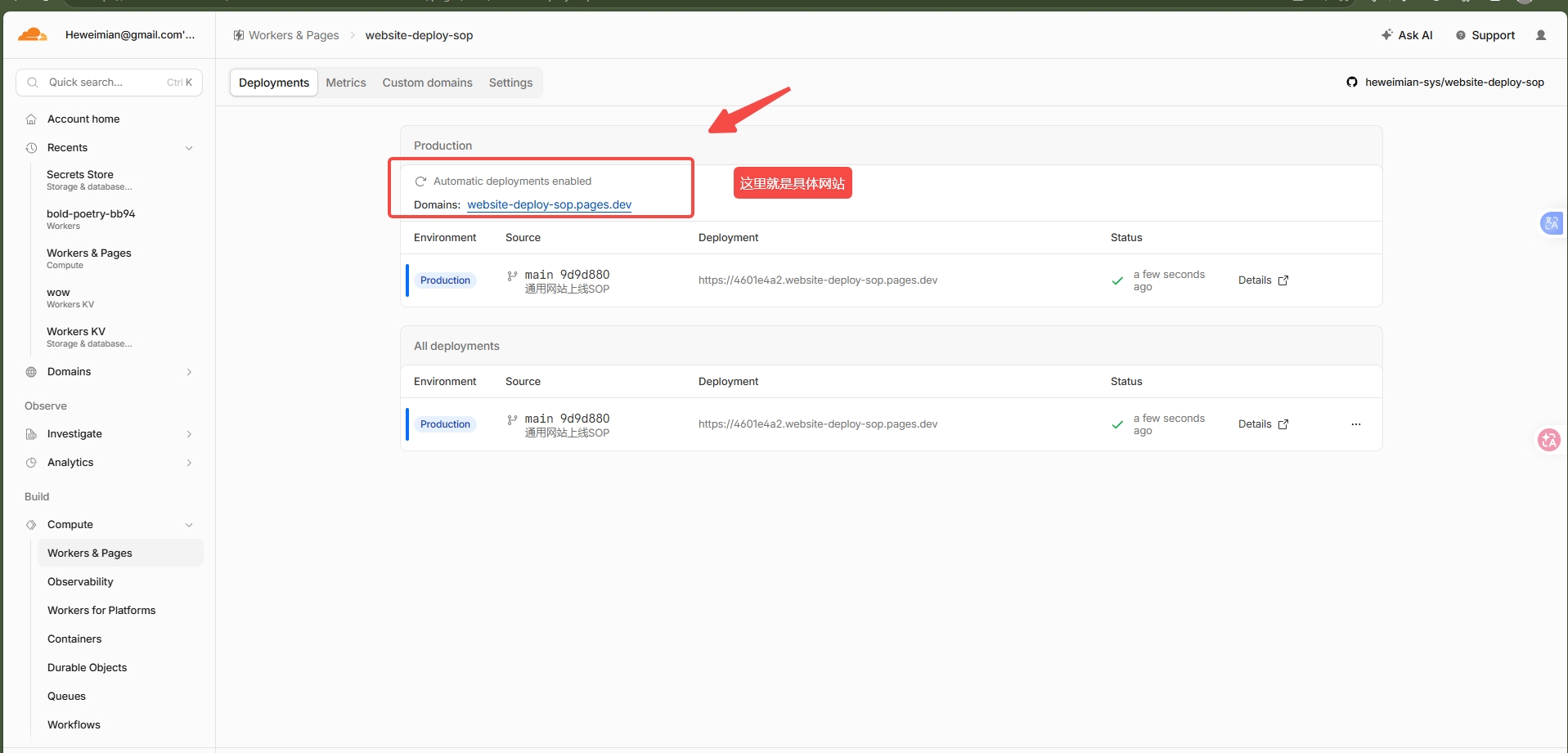Click the Account home house icon
The image size is (1568, 753).
click(31, 119)
